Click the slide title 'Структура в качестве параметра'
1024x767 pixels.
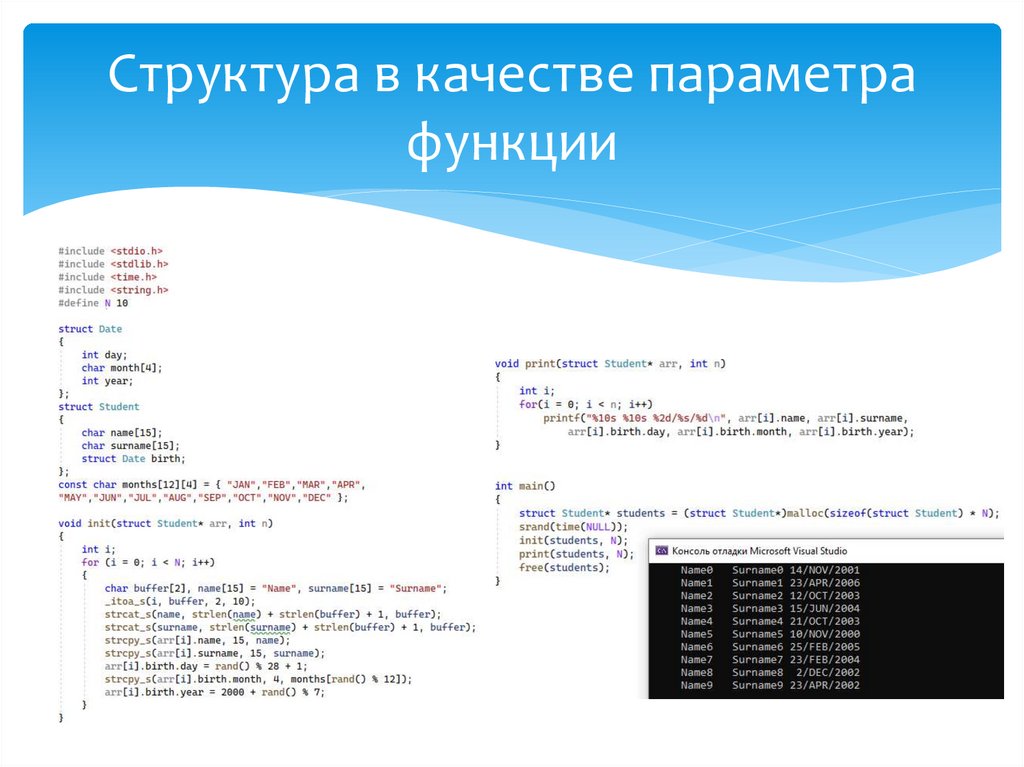click(511, 74)
